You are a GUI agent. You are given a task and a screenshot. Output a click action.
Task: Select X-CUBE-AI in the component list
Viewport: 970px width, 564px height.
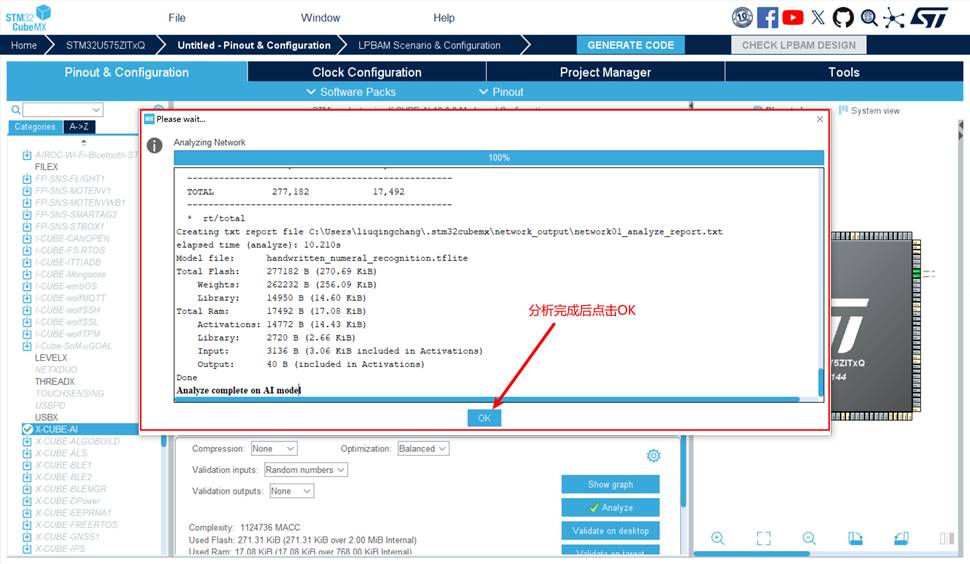pos(80,429)
